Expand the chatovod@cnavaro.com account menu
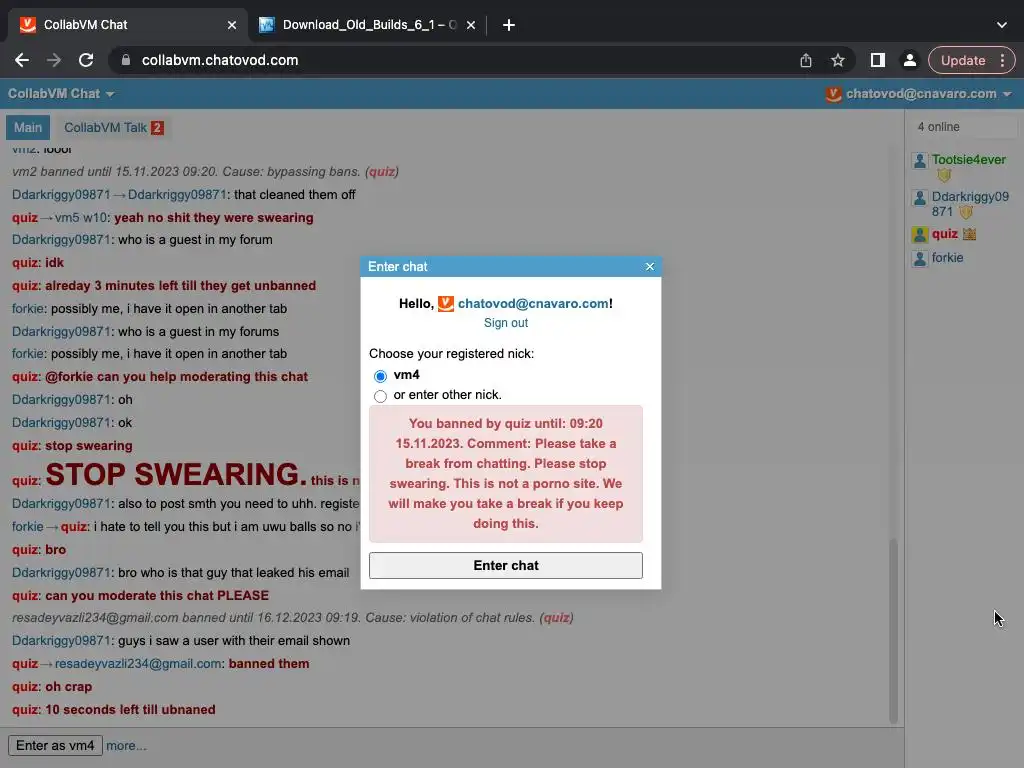Image resolution: width=1024 pixels, height=768 pixels. [920, 94]
